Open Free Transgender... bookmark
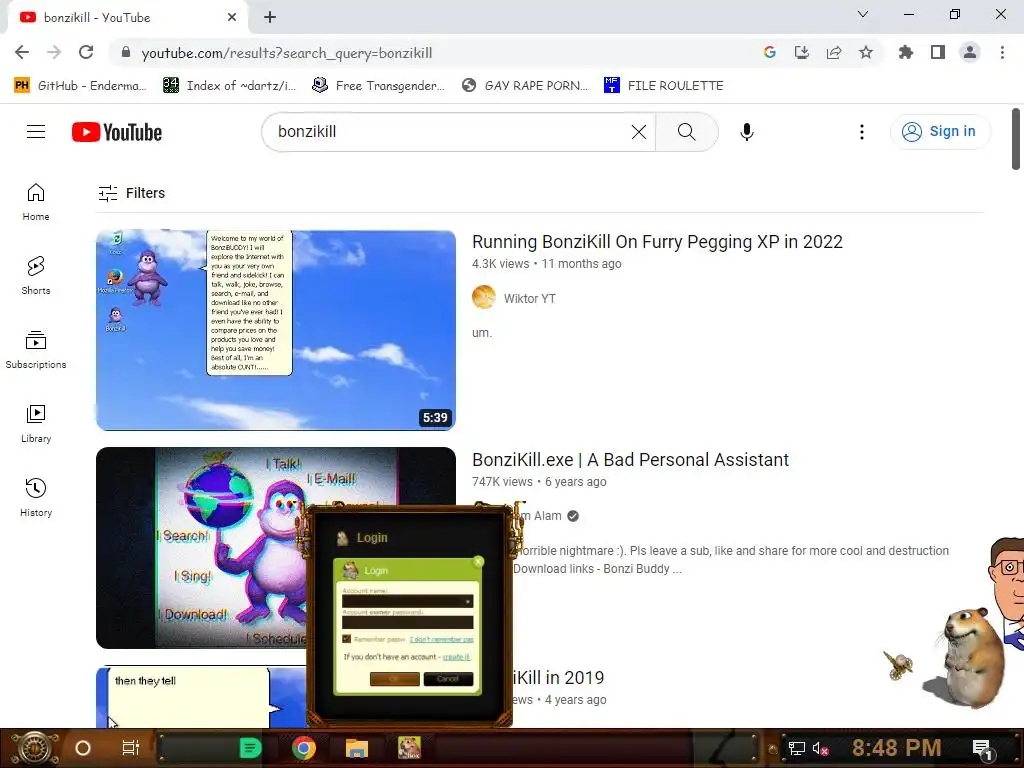Image resolution: width=1024 pixels, height=768 pixels. (x=378, y=86)
